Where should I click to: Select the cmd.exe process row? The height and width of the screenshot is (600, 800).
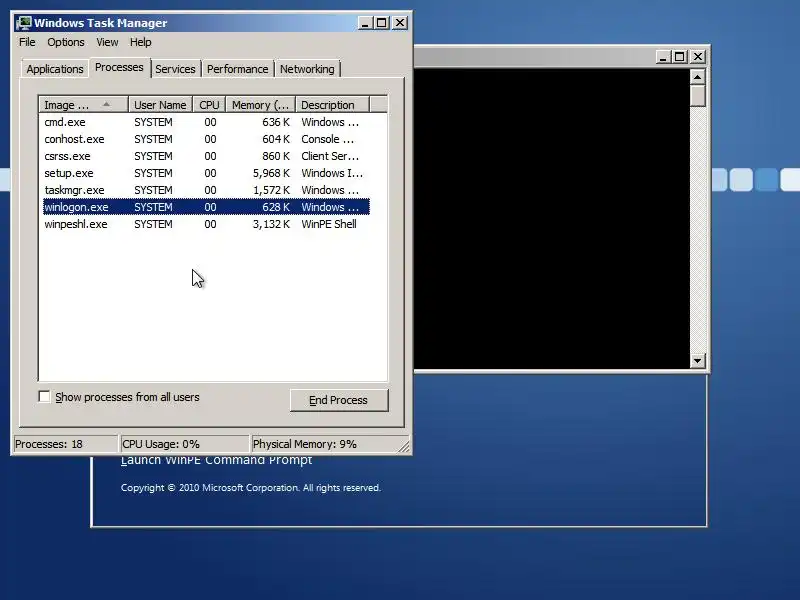point(206,122)
